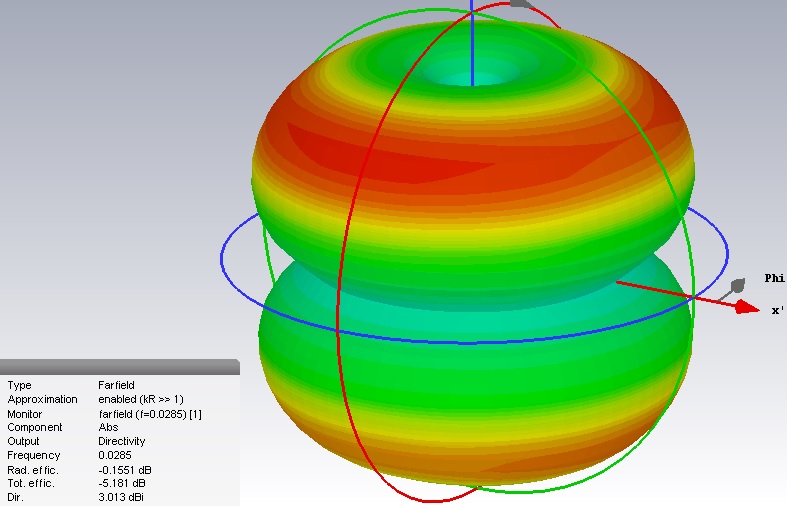Click the 'Monitor' label

click(25, 414)
